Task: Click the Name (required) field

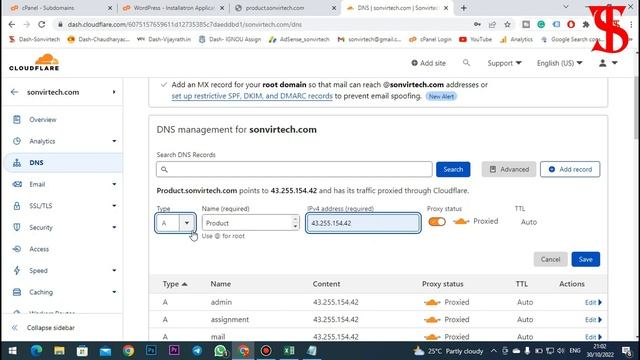Action: (250, 223)
